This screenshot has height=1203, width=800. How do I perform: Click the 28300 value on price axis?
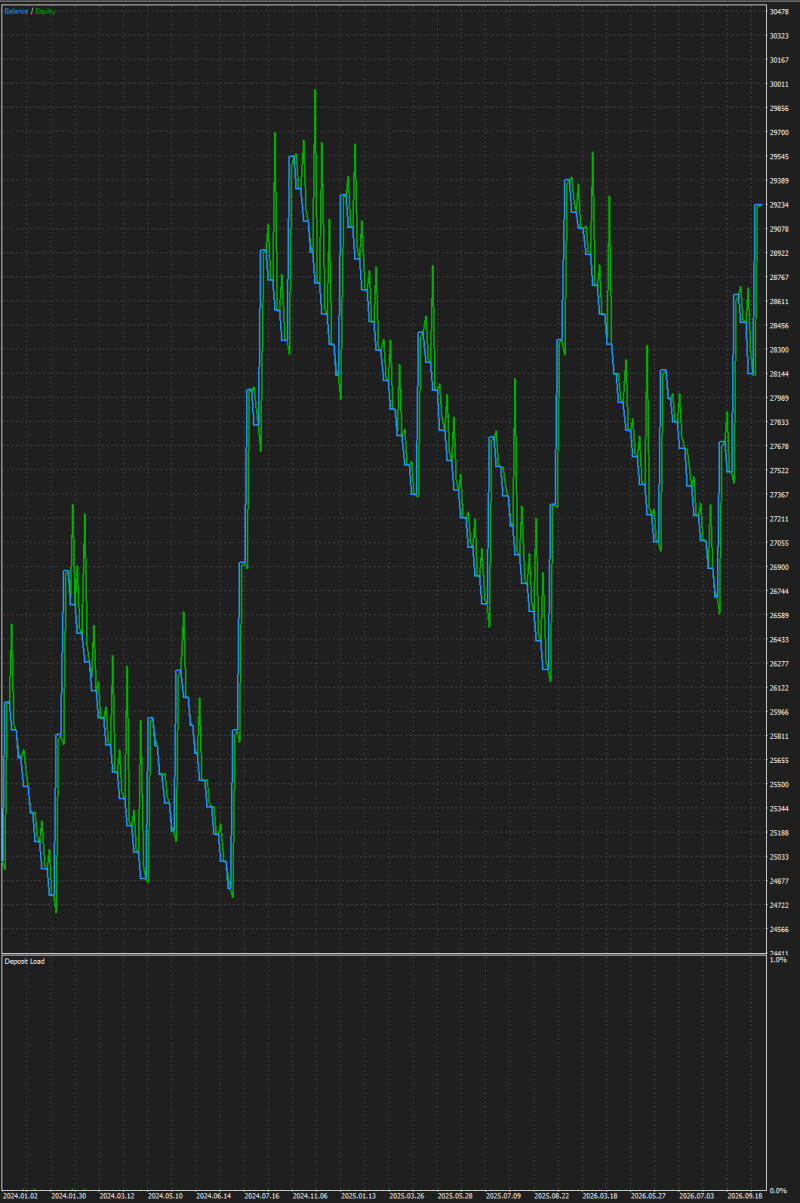780,350
